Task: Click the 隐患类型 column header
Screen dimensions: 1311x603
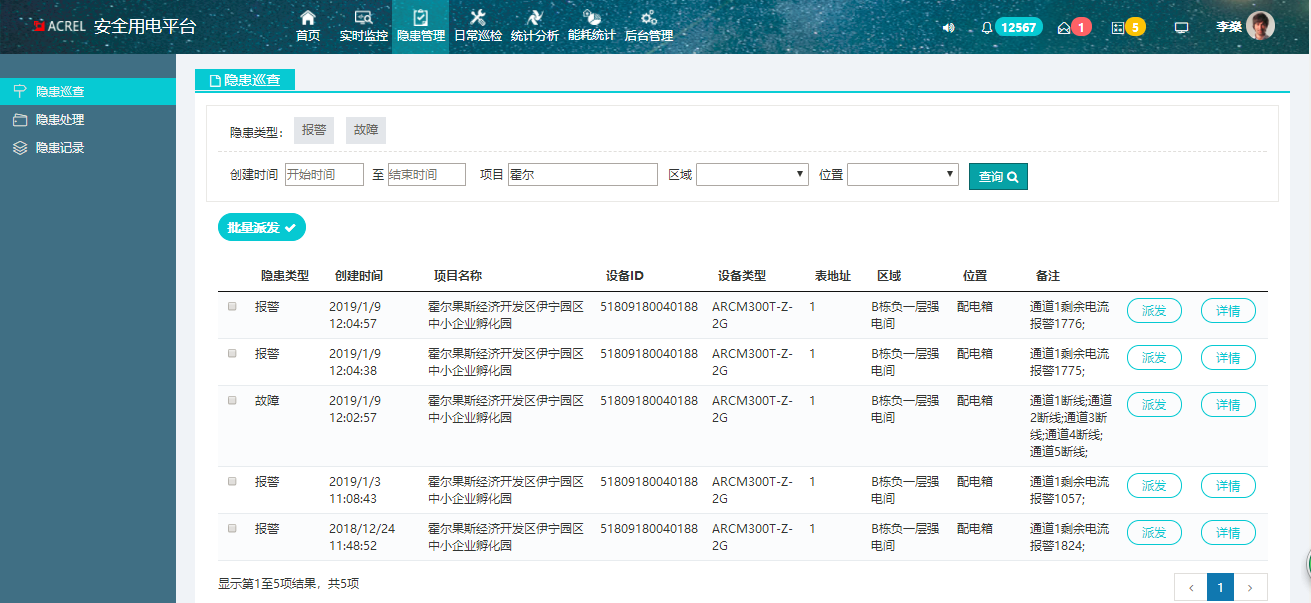Action: [x=285, y=276]
